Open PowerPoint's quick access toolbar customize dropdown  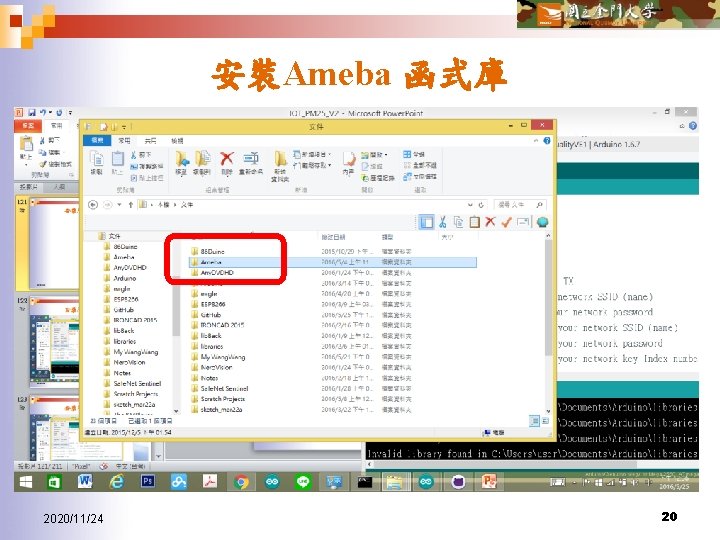(70, 112)
